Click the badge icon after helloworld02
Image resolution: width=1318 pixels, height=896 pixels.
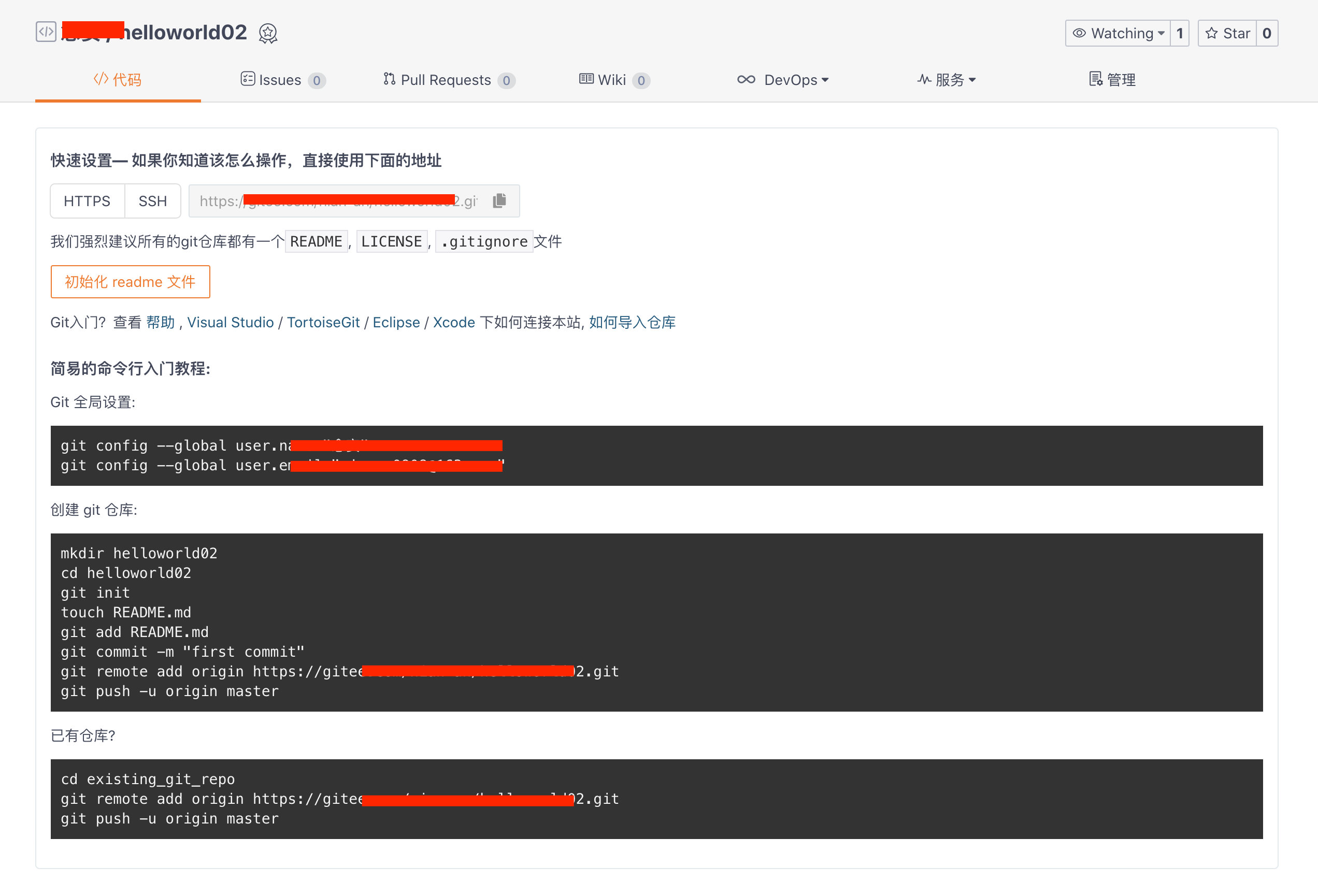[x=268, y=34]
